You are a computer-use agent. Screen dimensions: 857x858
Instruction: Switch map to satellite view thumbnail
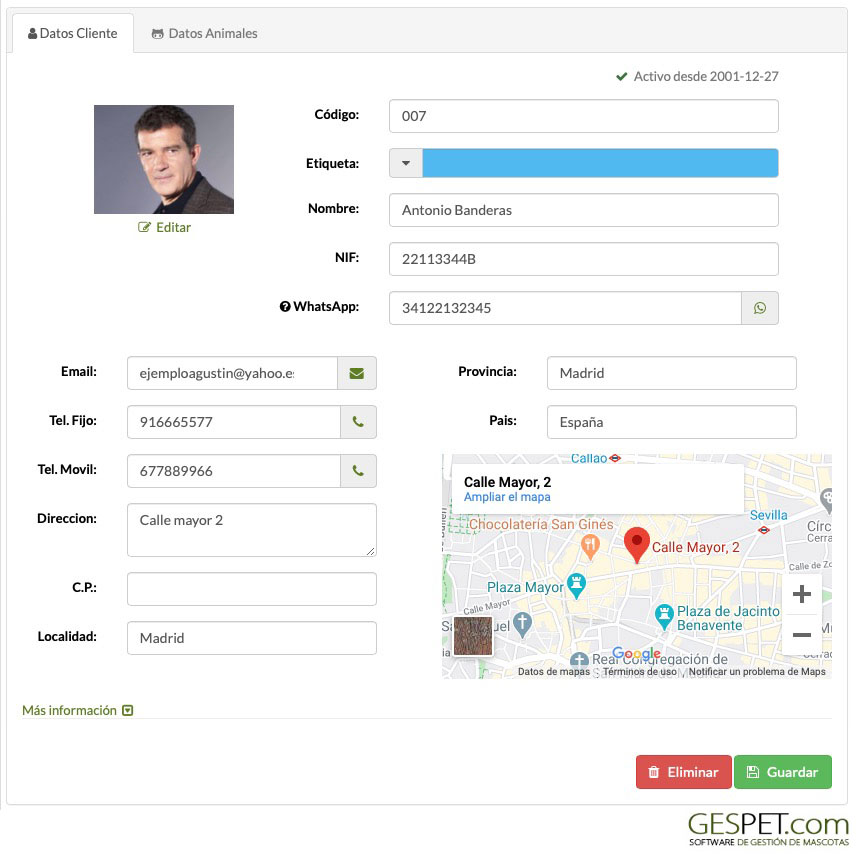point(473,635)
